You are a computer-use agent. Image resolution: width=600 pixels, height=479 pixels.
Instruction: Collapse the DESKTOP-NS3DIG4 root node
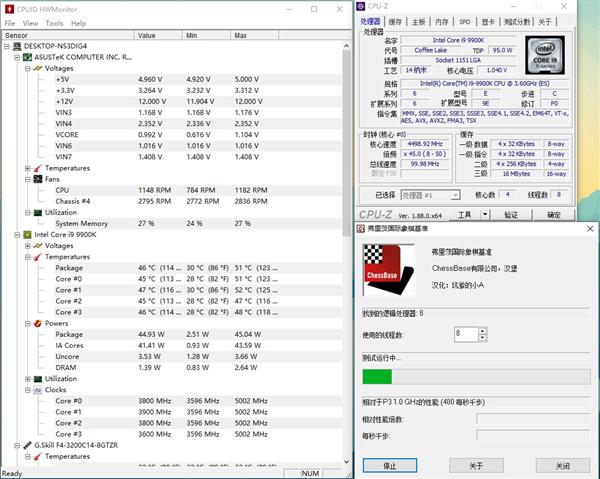(x=7, y=47)
